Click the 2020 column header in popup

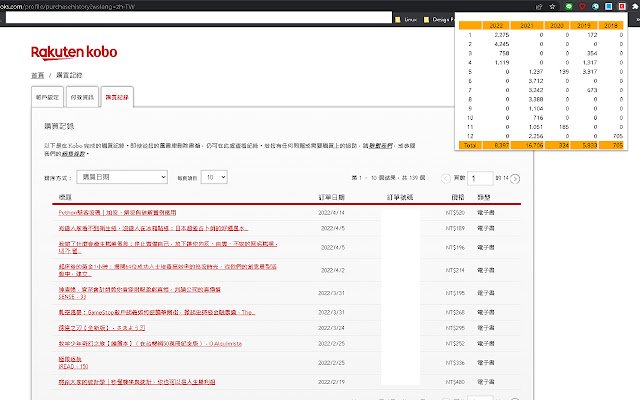pos(557,25)
